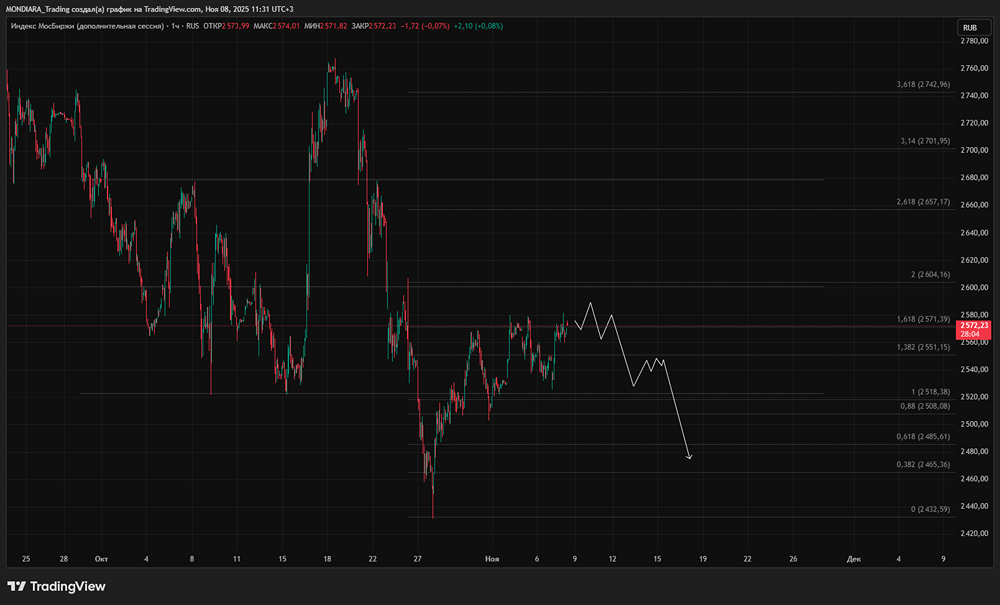1000x605 pixels.
Task: Click the Fibonacci label 2 (2 604,16)
Action: [930, 275]
